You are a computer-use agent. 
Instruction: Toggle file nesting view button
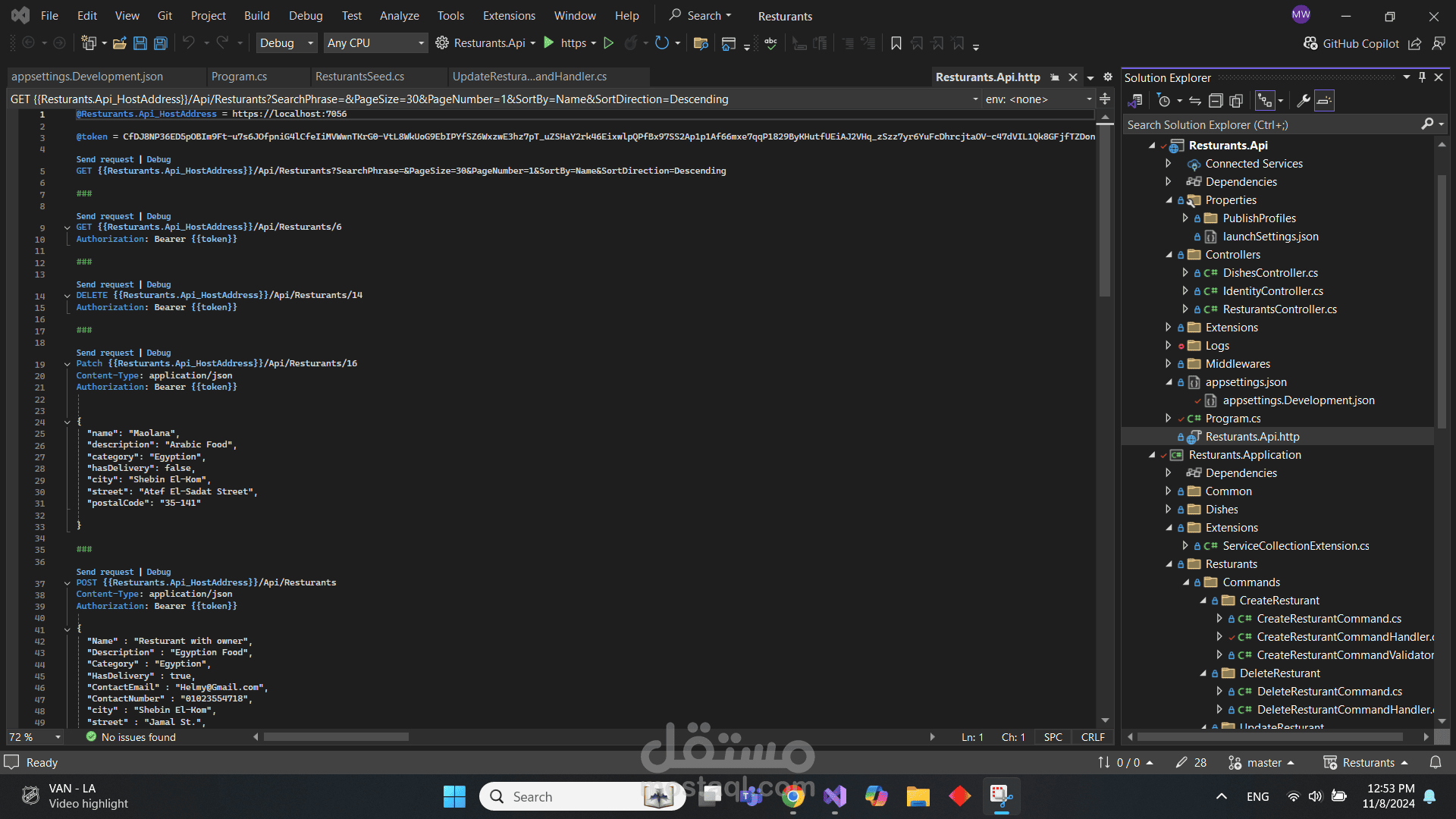(x=1265, y=100)
